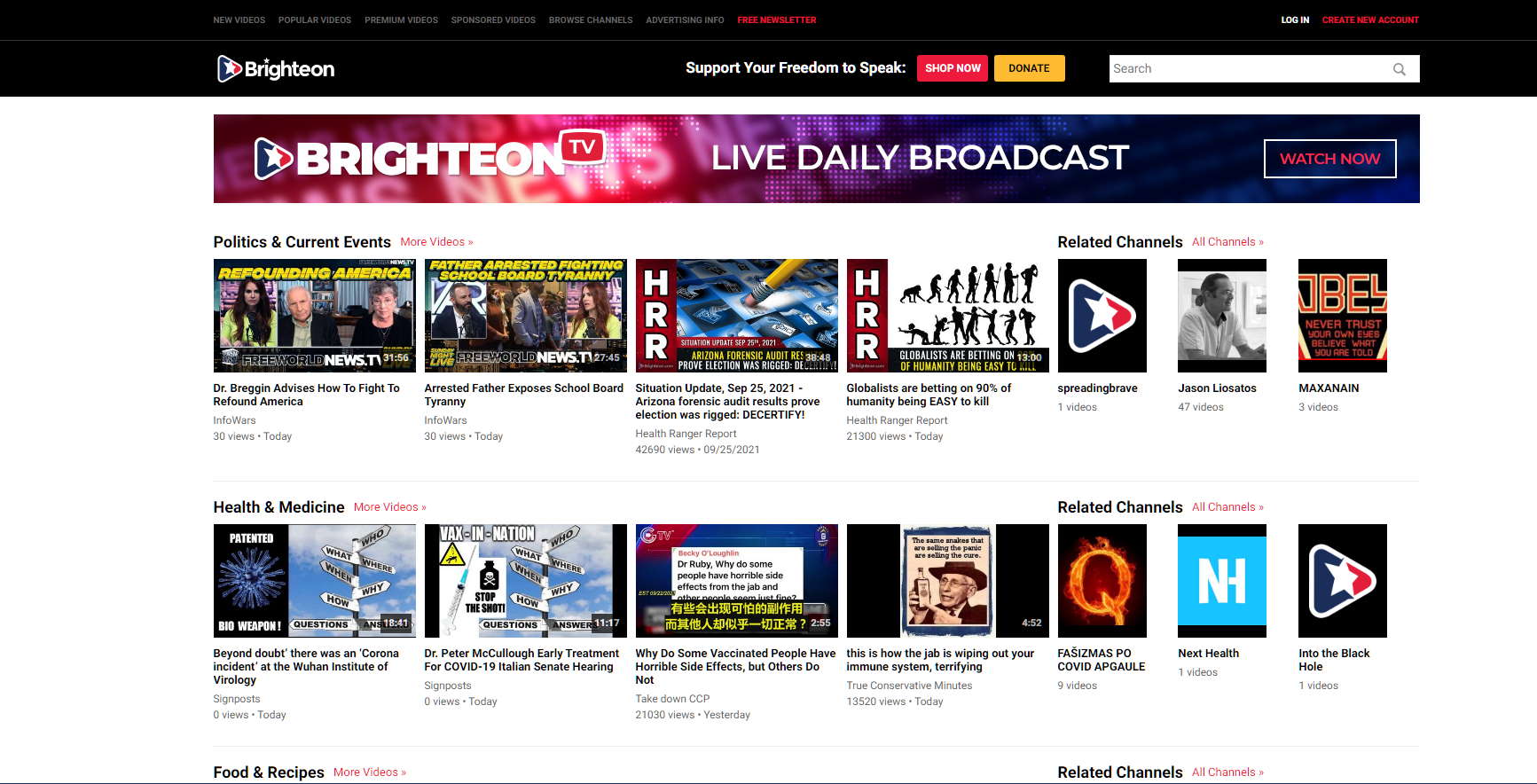Open Advertising Info menu item
The width and height of the screenshot is (1537, 784).
point(685,20)
